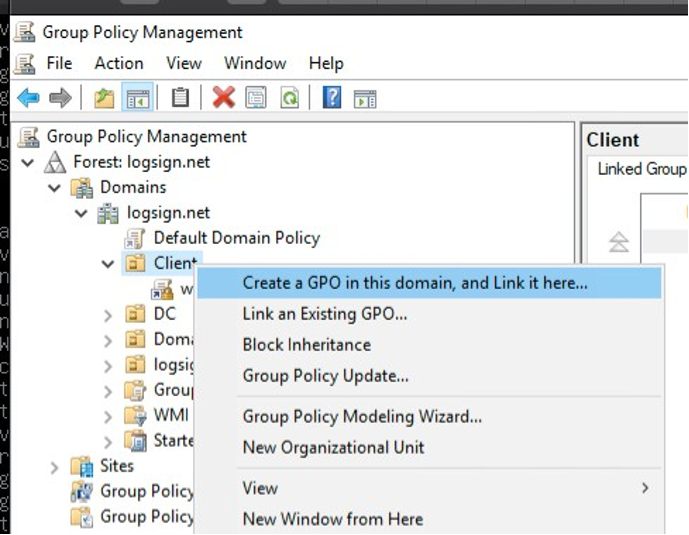The width and height of the screenshot is (689, 535).
Task: Click the move-to-top double arrow icon
Action: pyautogui.click(x=619, y=242)
